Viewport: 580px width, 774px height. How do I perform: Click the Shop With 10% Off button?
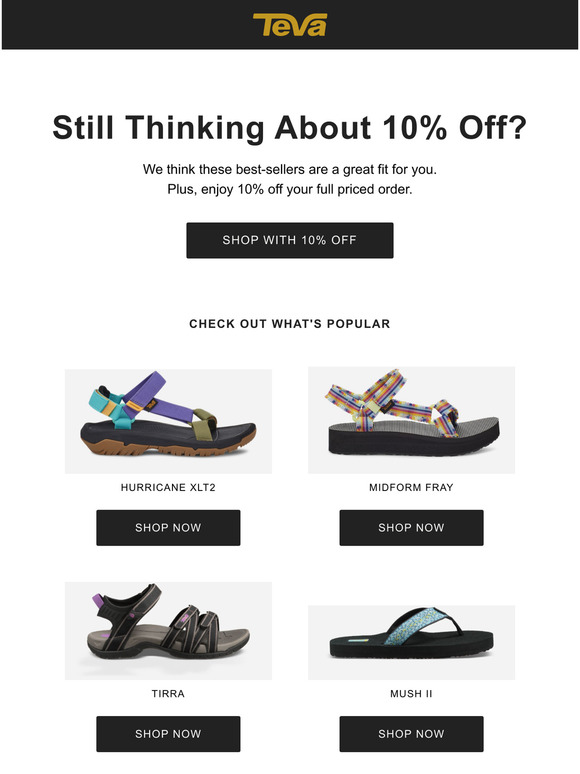click(290, 240)
